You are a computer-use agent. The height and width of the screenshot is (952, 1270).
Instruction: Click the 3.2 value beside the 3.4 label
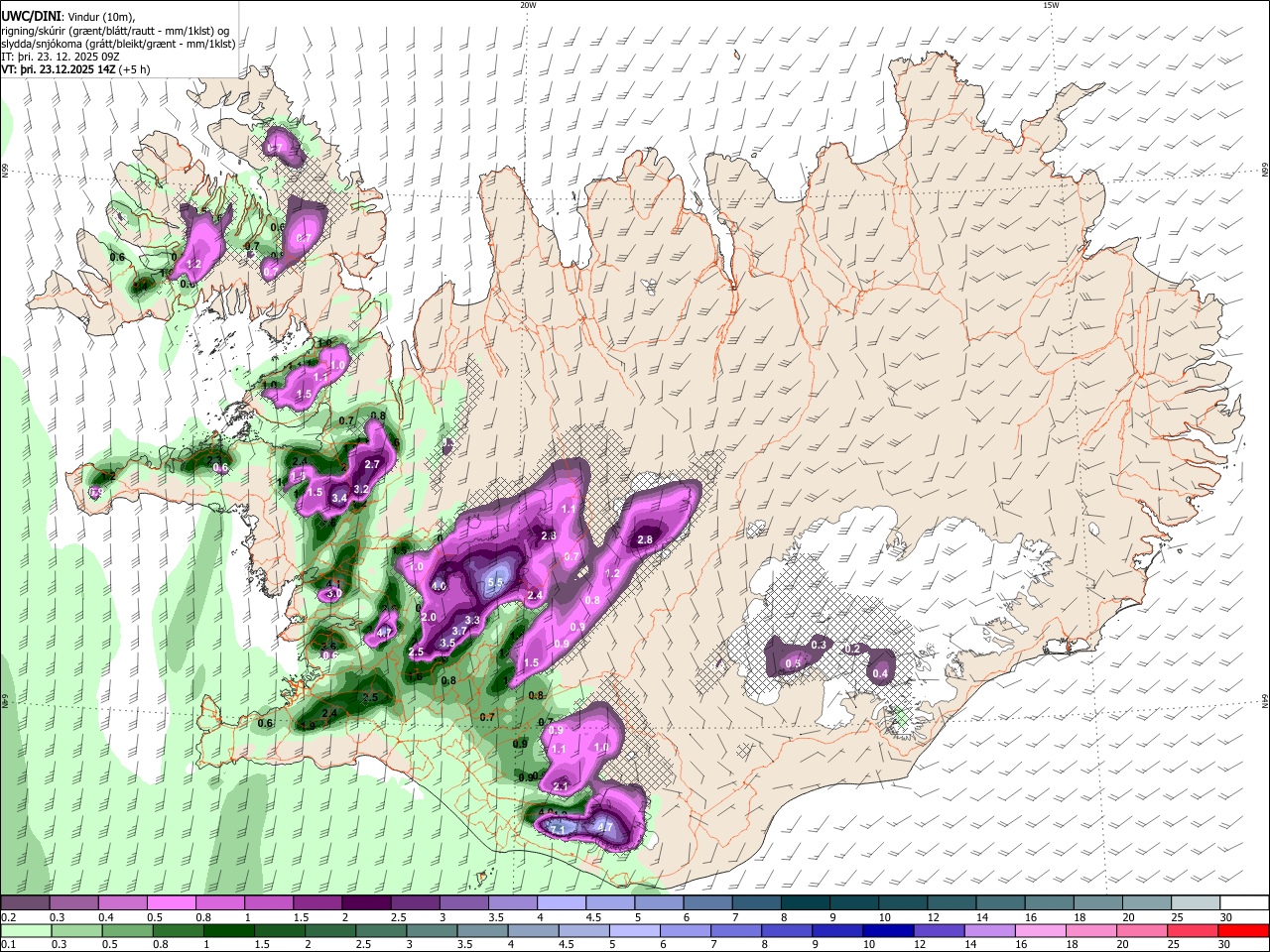(x=361, y=489)
